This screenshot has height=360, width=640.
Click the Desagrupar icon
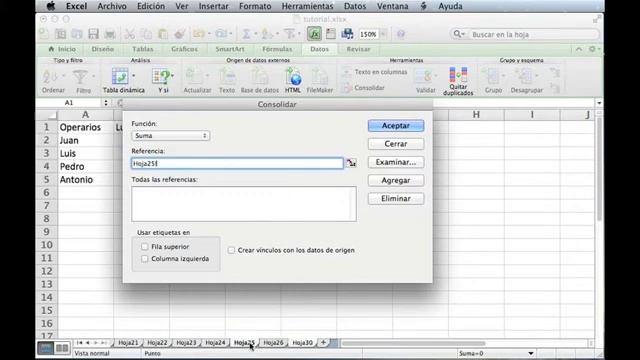[524, 76]
